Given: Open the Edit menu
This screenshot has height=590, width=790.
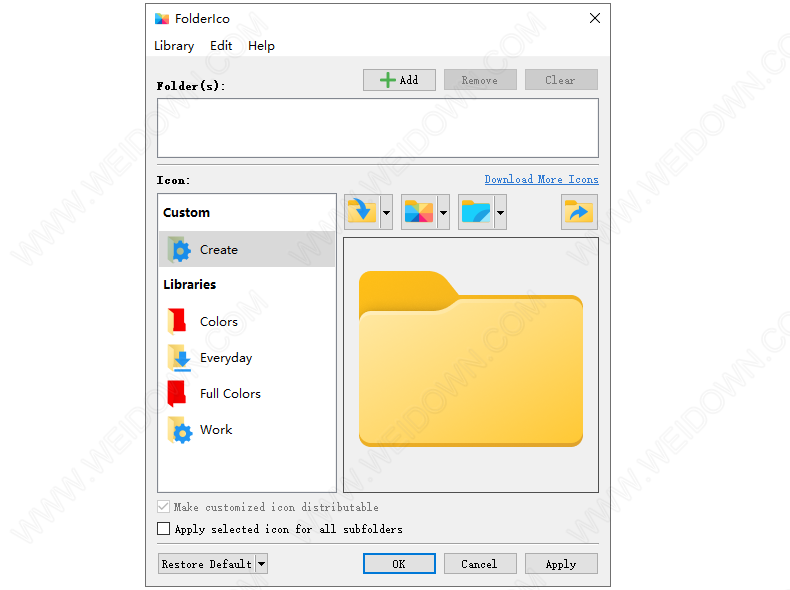Looking at the screenshot, I should [x=221, y=46].
